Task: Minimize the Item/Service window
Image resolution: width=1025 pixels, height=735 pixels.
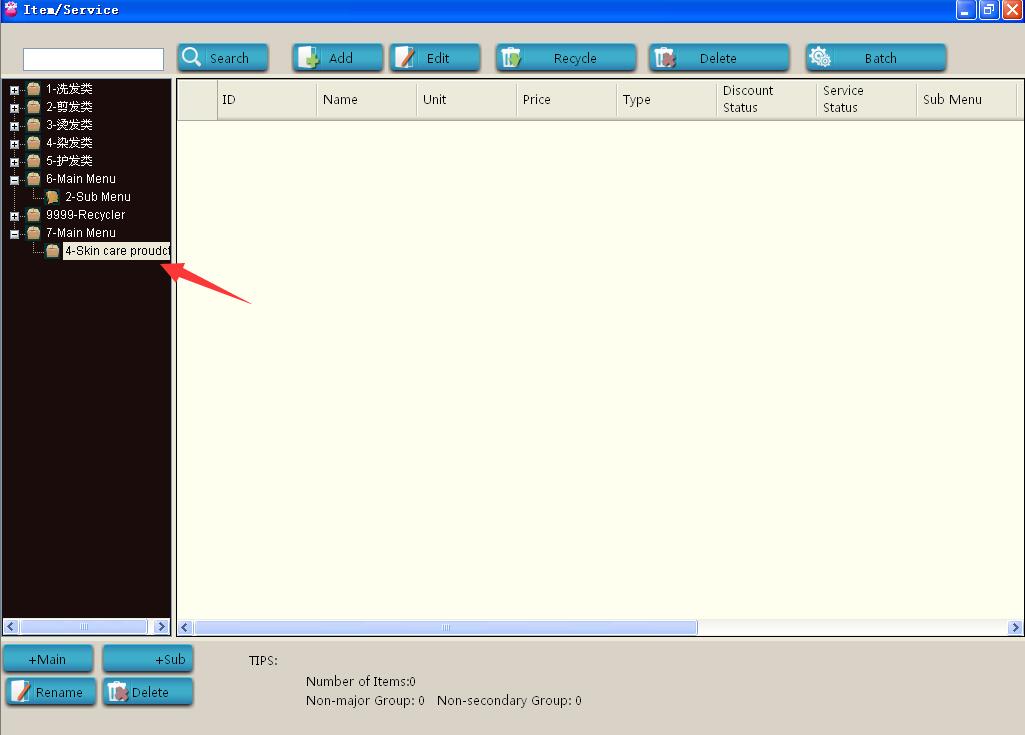Action: click(x=966, y=10)
